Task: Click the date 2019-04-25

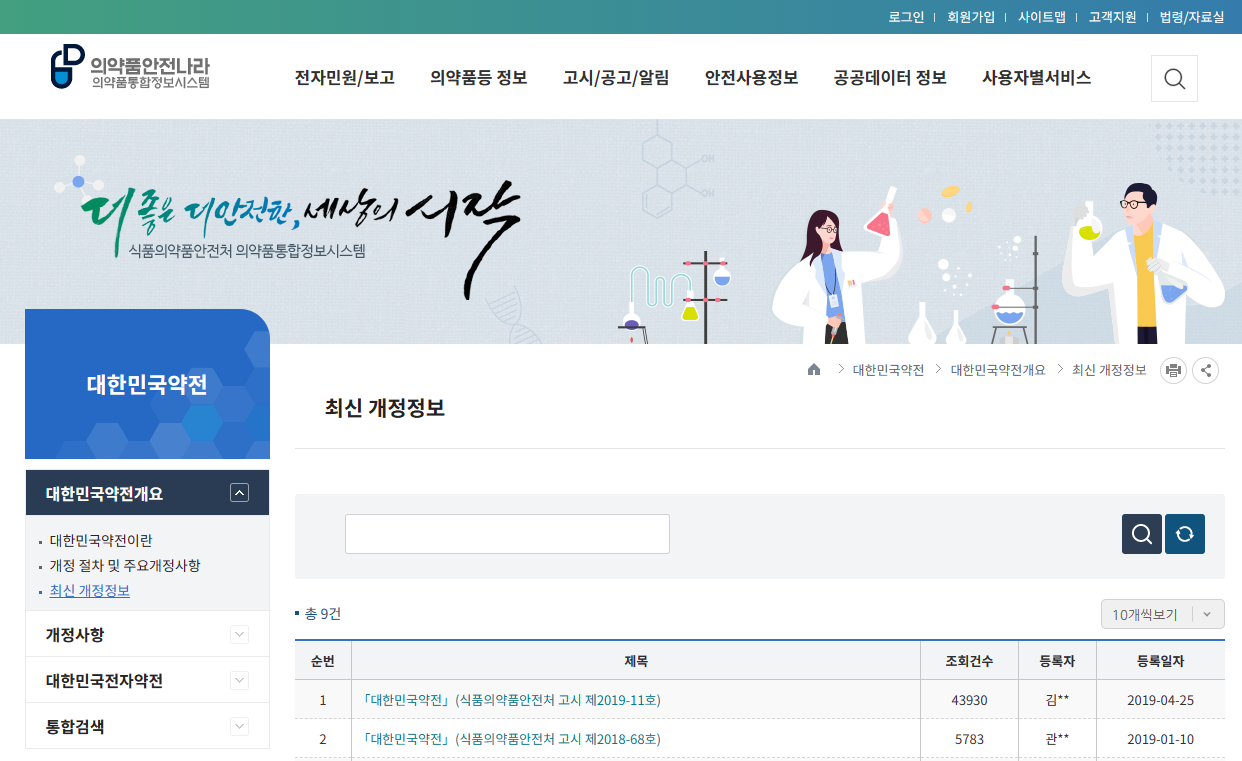Action: 1160,700
